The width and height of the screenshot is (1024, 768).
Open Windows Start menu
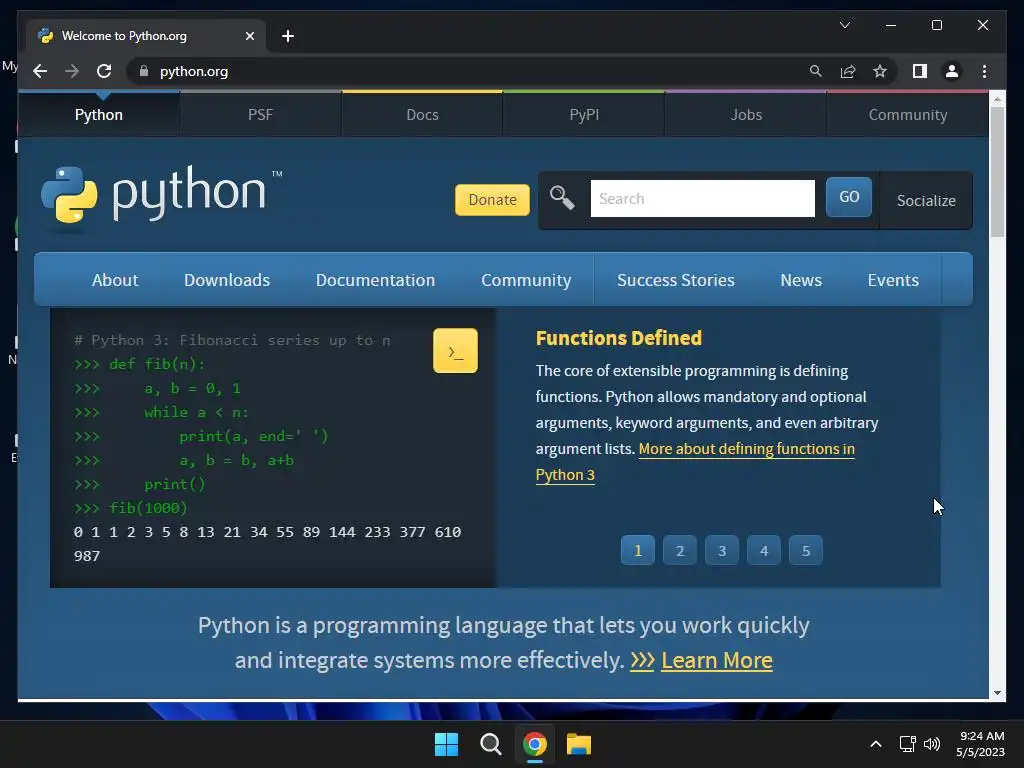pos(447,744)
